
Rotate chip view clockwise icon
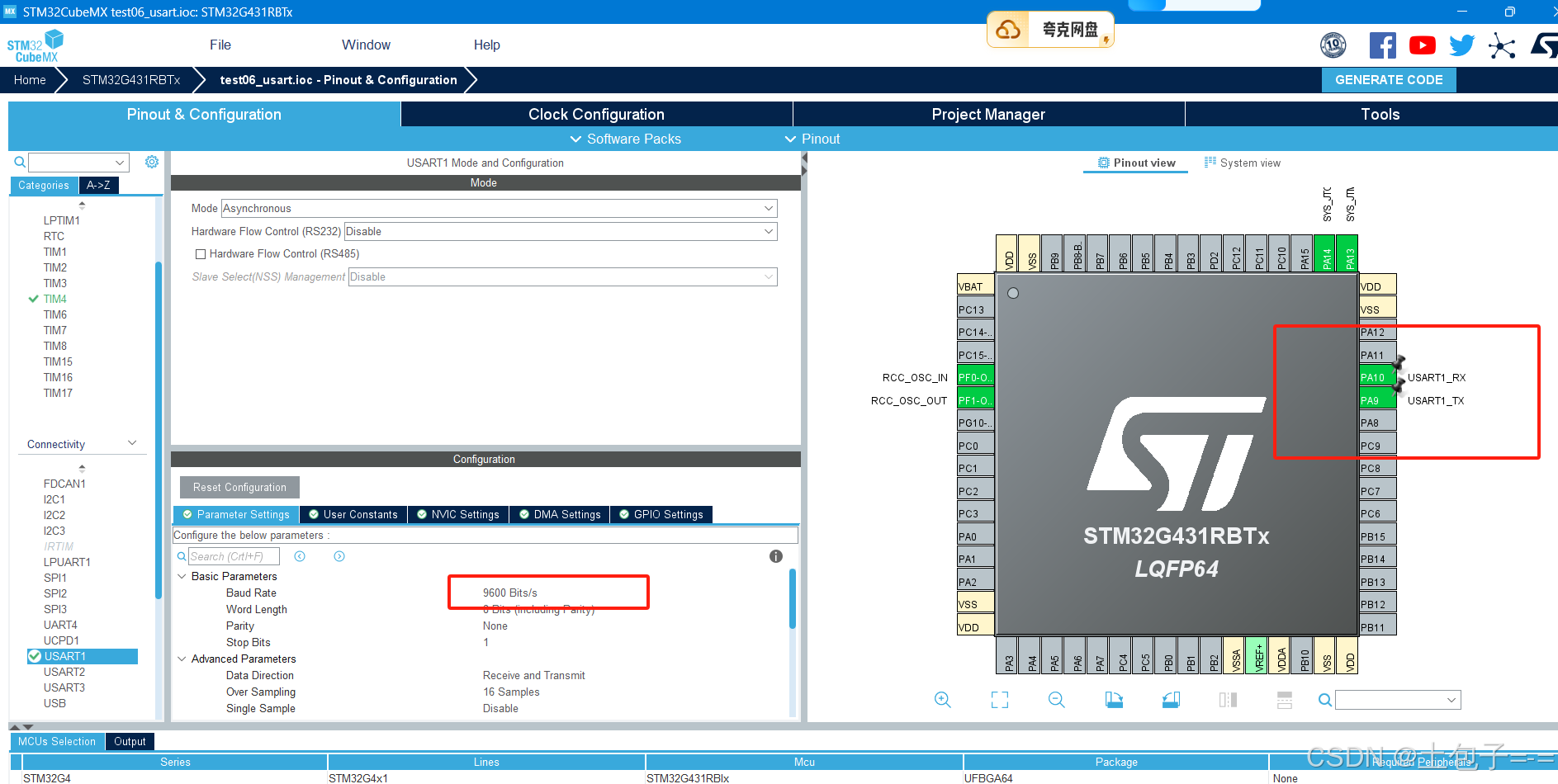point(1114,700)
